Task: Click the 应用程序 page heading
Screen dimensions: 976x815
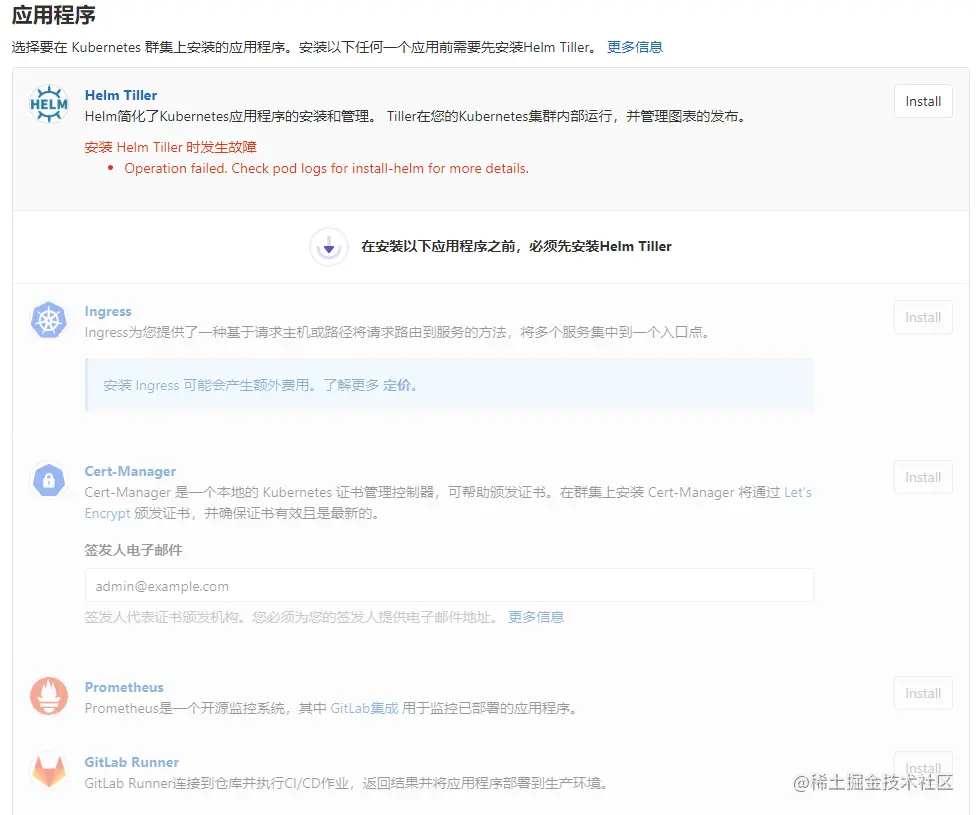Action: (x=54, y=15)
